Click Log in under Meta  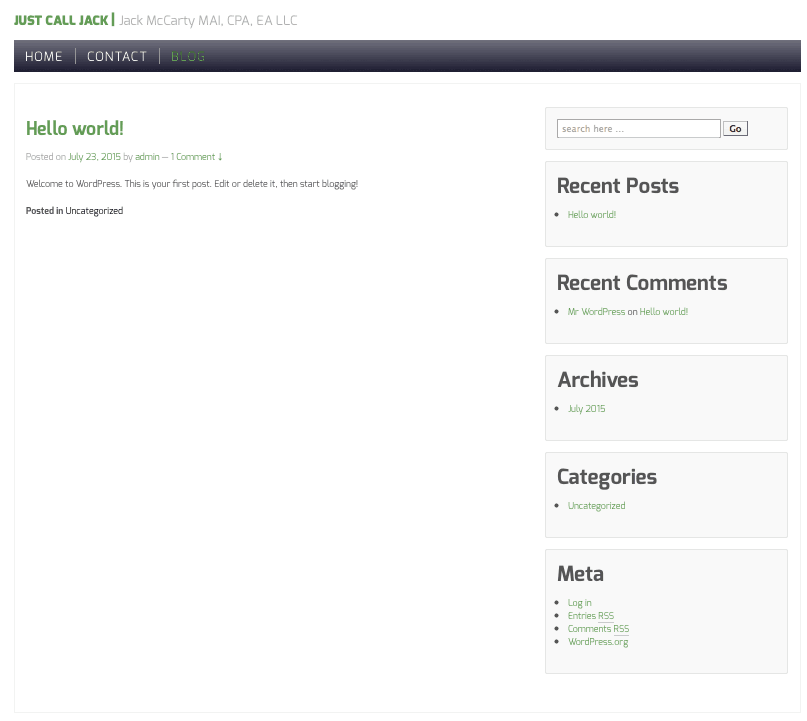tap(579, 603)
